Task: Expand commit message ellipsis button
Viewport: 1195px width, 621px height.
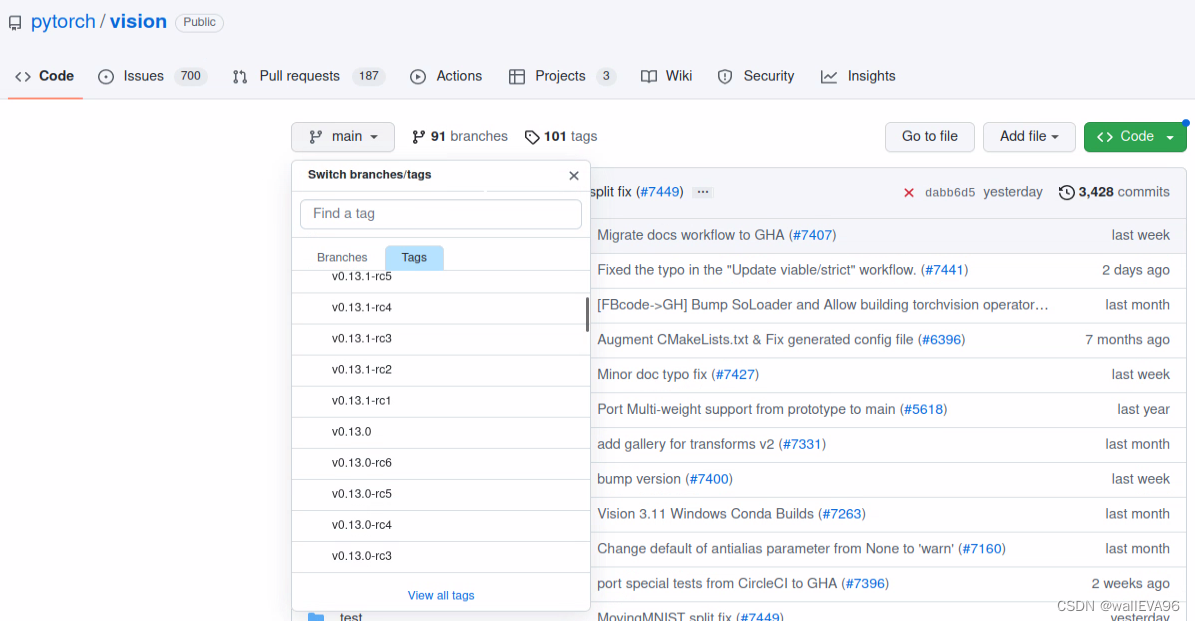Action: click(x=703, y=192)
